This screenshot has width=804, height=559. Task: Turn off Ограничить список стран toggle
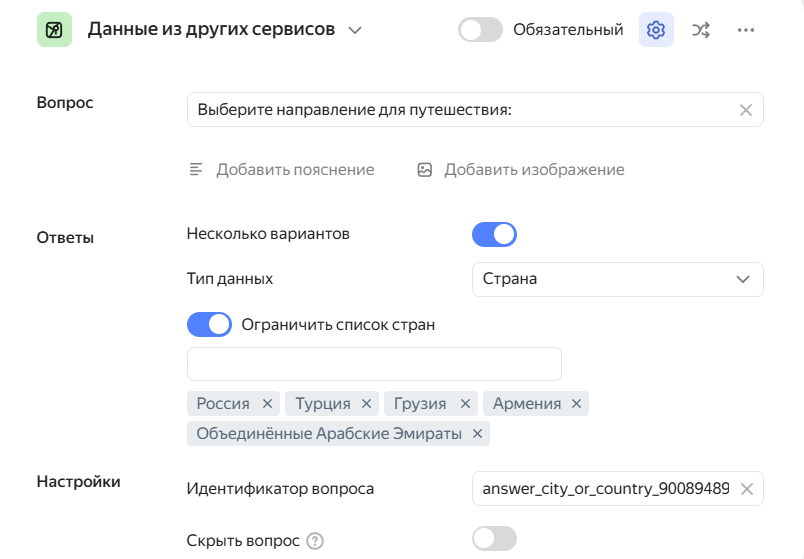(209, 325)
